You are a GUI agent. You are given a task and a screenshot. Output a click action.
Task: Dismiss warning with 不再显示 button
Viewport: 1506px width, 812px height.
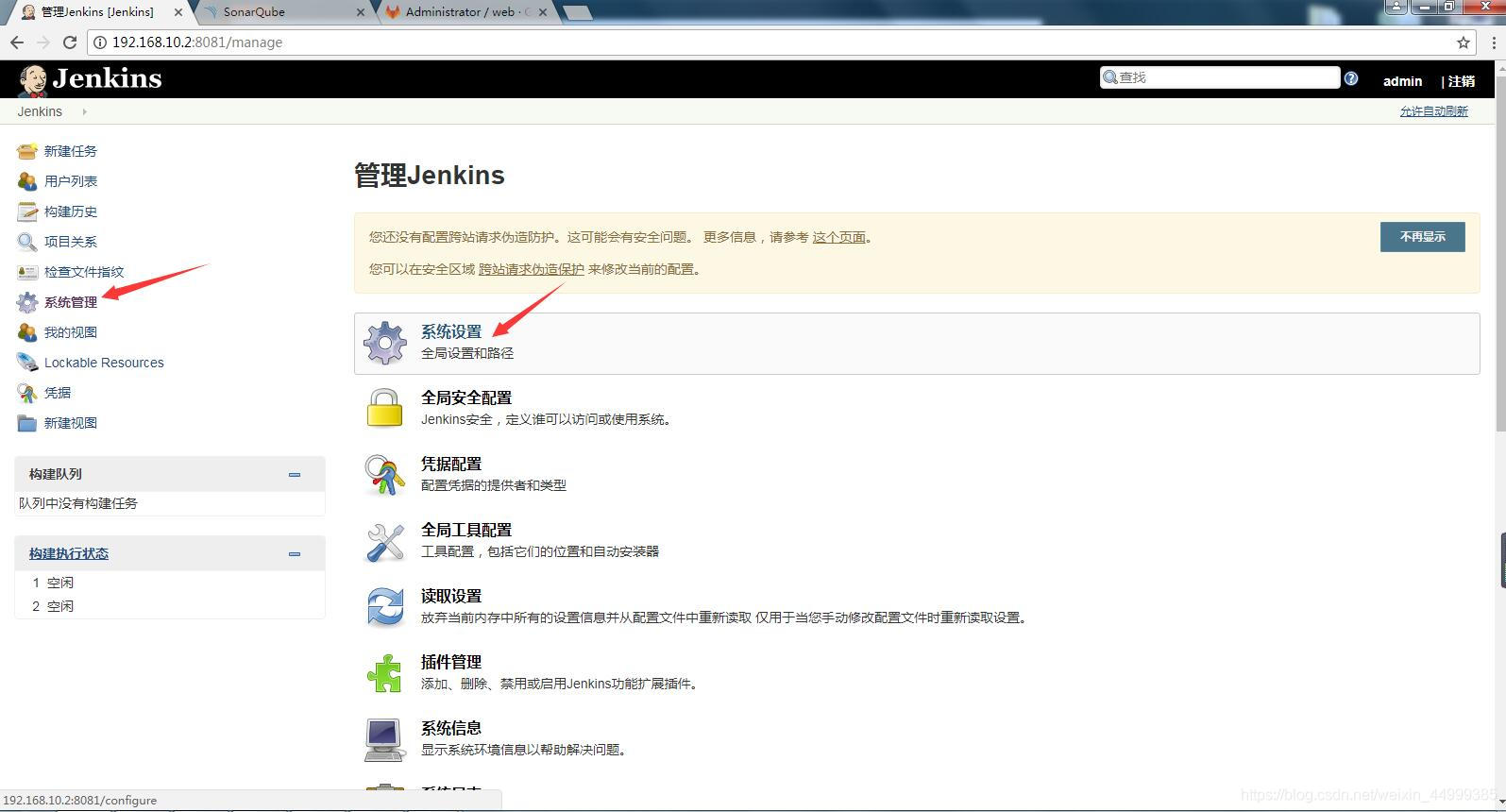(1422, 237)
